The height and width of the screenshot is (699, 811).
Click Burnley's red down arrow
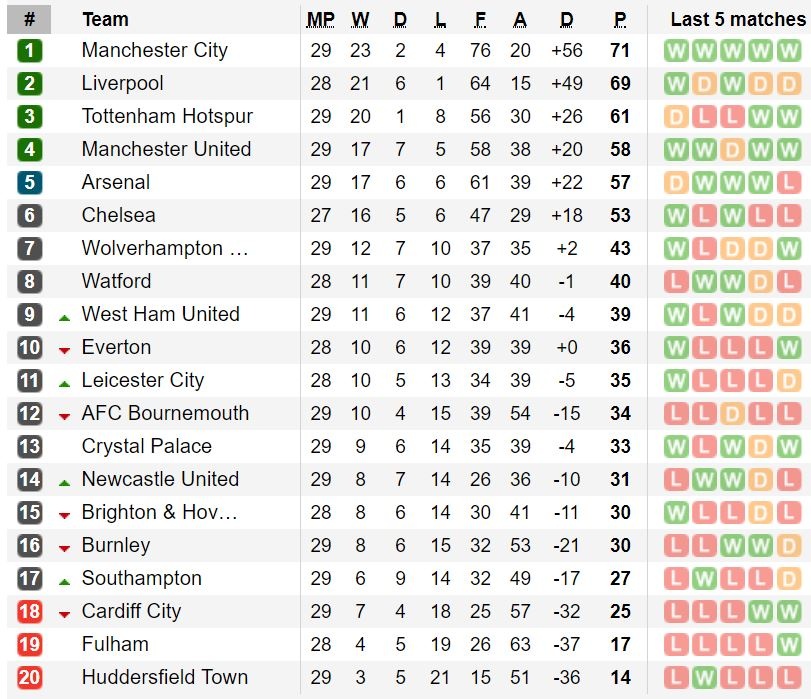(64, 547)
